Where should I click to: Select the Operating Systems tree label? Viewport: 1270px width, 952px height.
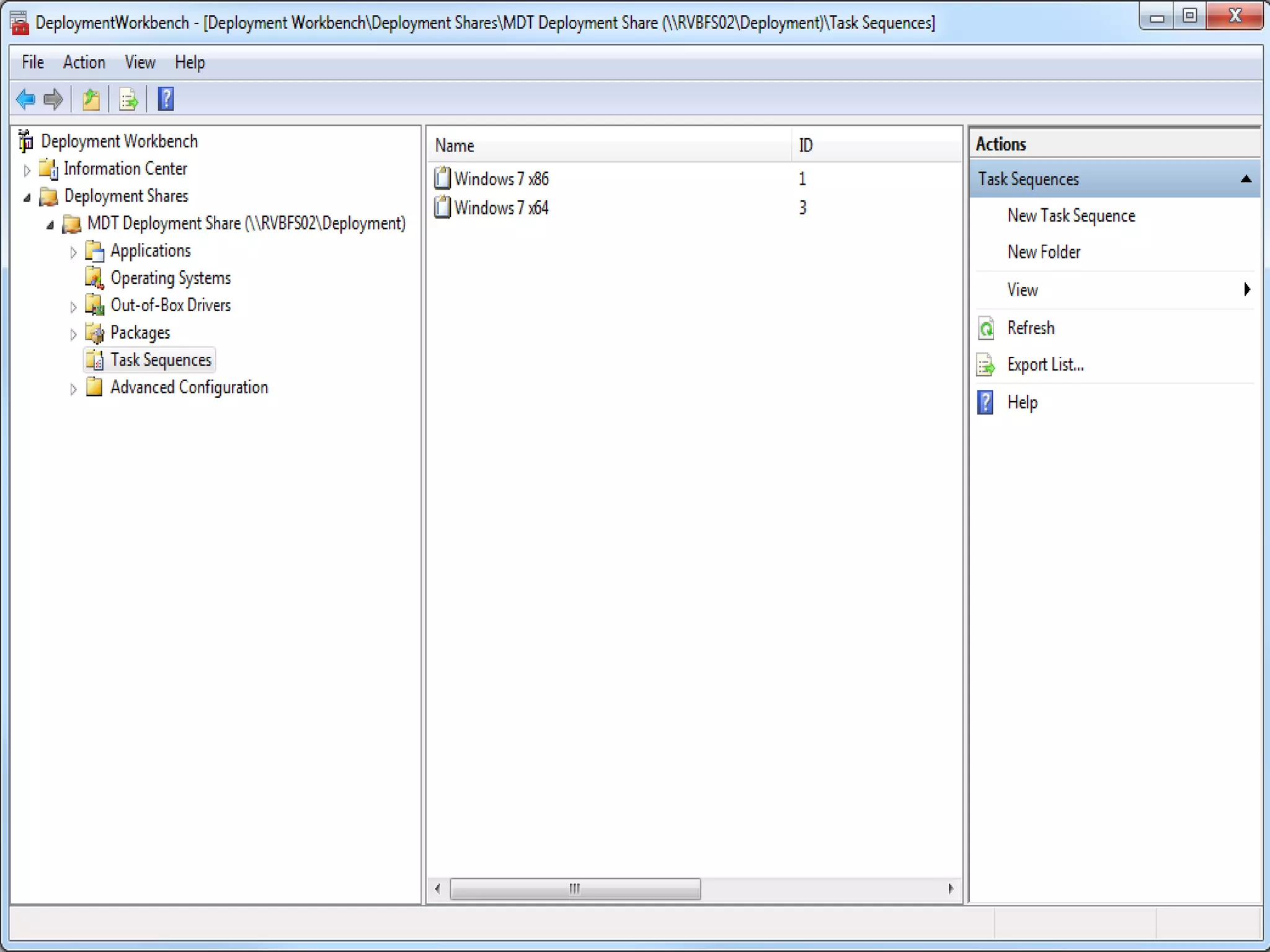click(x=171, y=278)
